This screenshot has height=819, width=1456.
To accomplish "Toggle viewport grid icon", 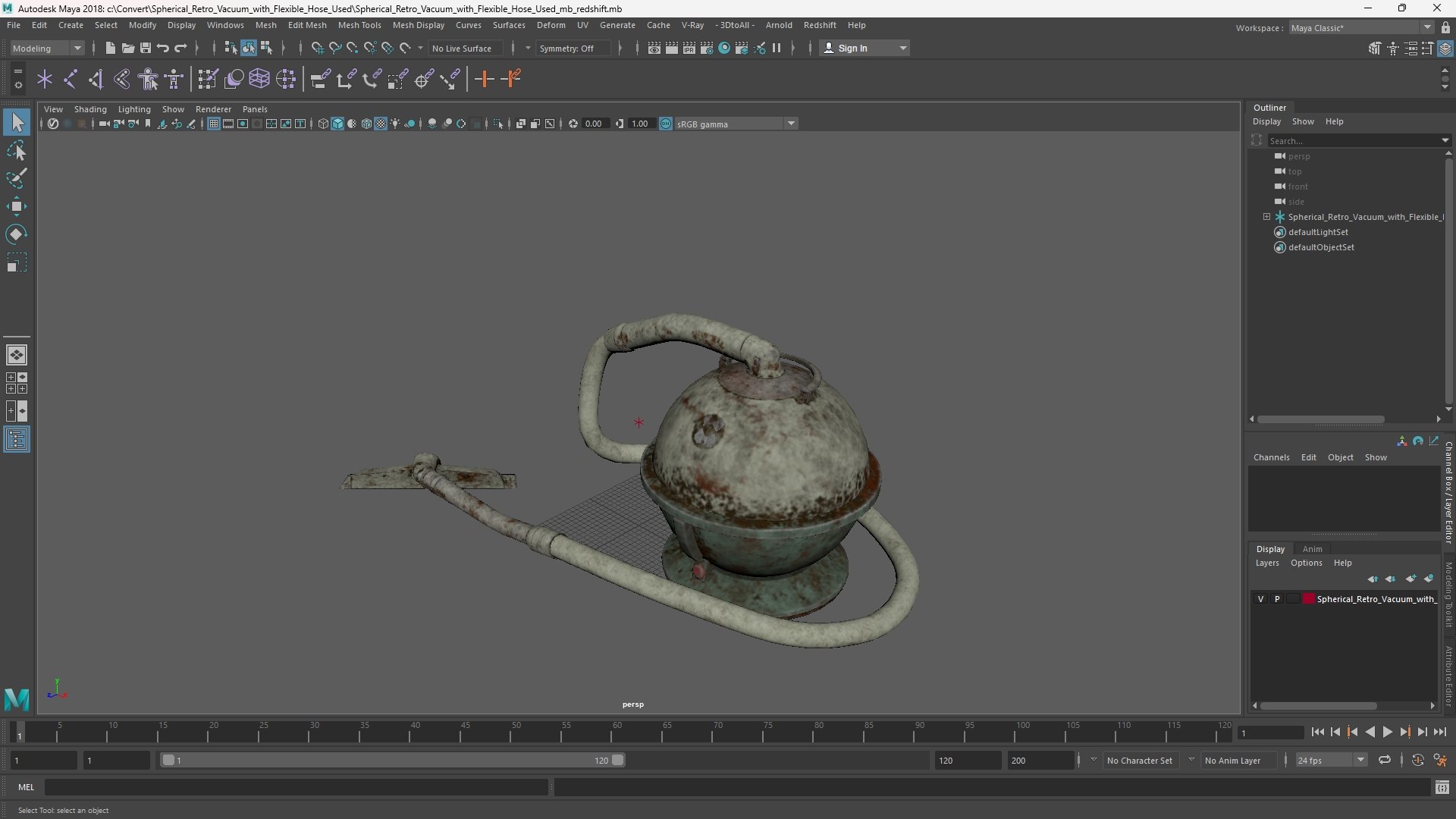I will point(214,124).
